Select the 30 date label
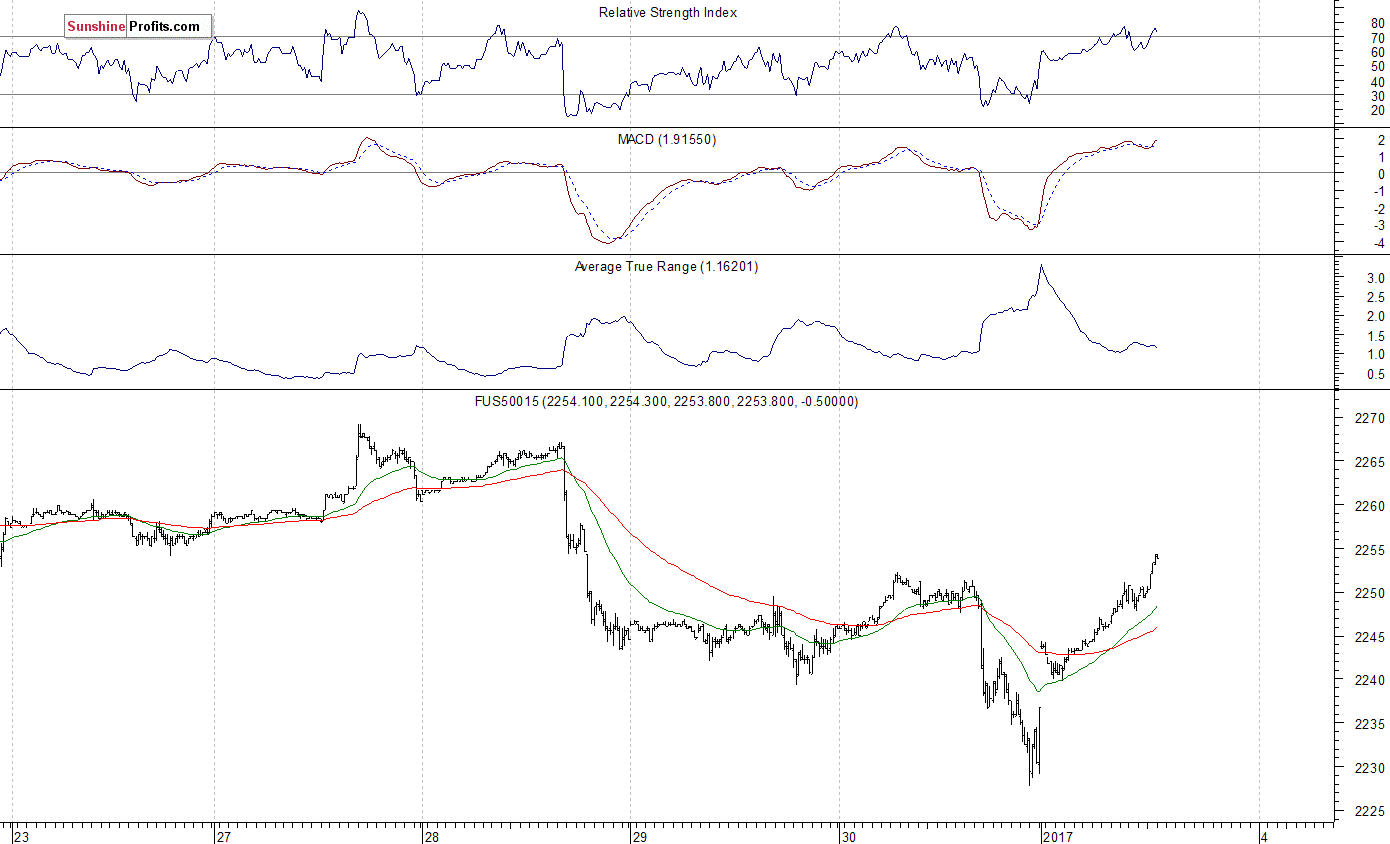 [x=848, y=836]
